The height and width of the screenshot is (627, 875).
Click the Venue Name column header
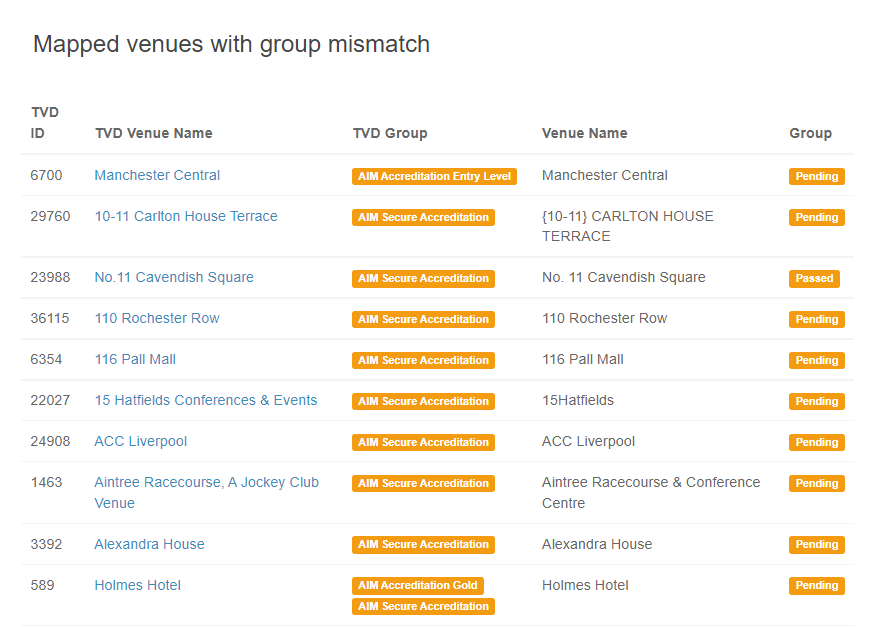coord(584,133)
